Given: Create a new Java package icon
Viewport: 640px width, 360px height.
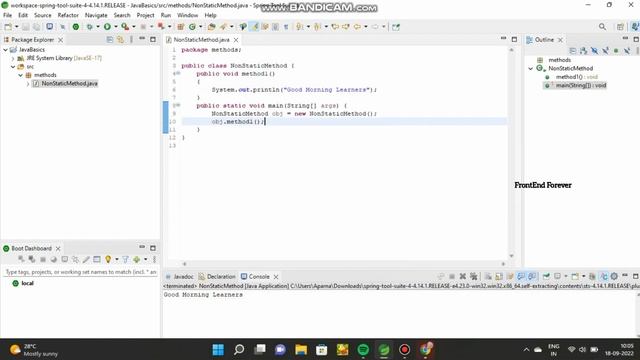Looking at the screenshot, I should click(180, 27).
